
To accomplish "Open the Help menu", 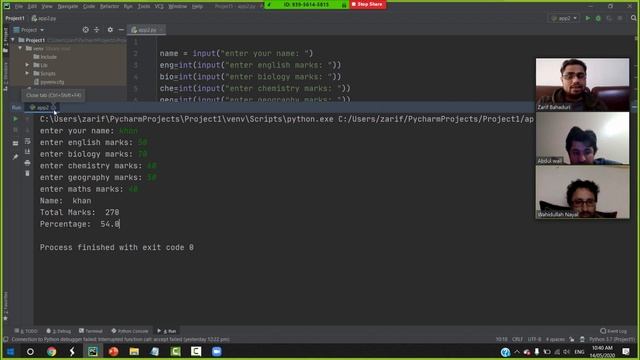I will 198,7.
